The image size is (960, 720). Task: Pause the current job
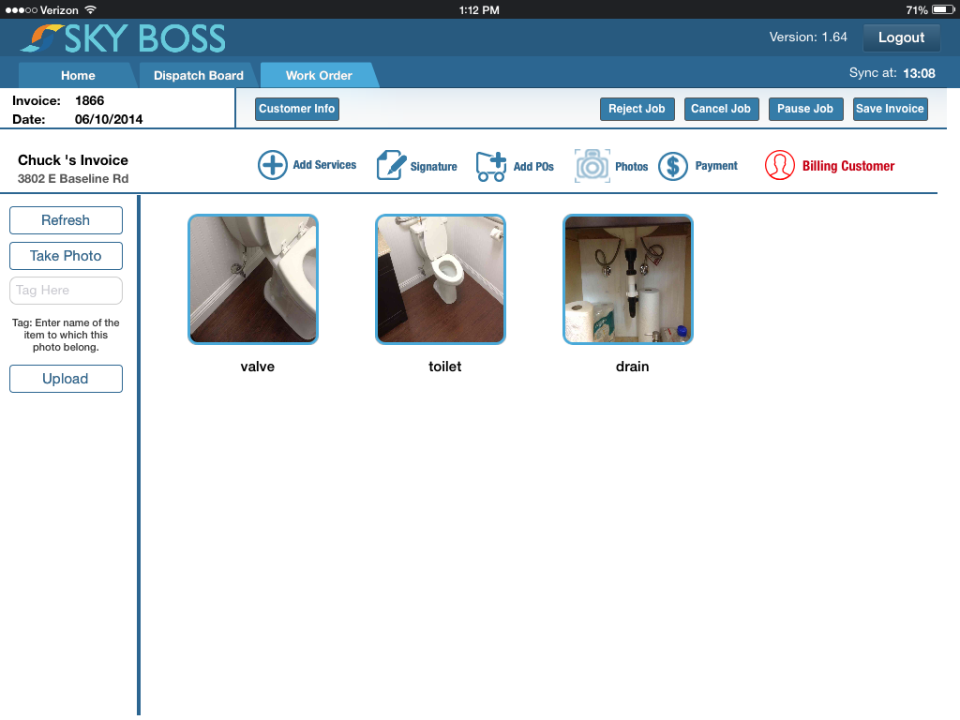click(805, 108)
